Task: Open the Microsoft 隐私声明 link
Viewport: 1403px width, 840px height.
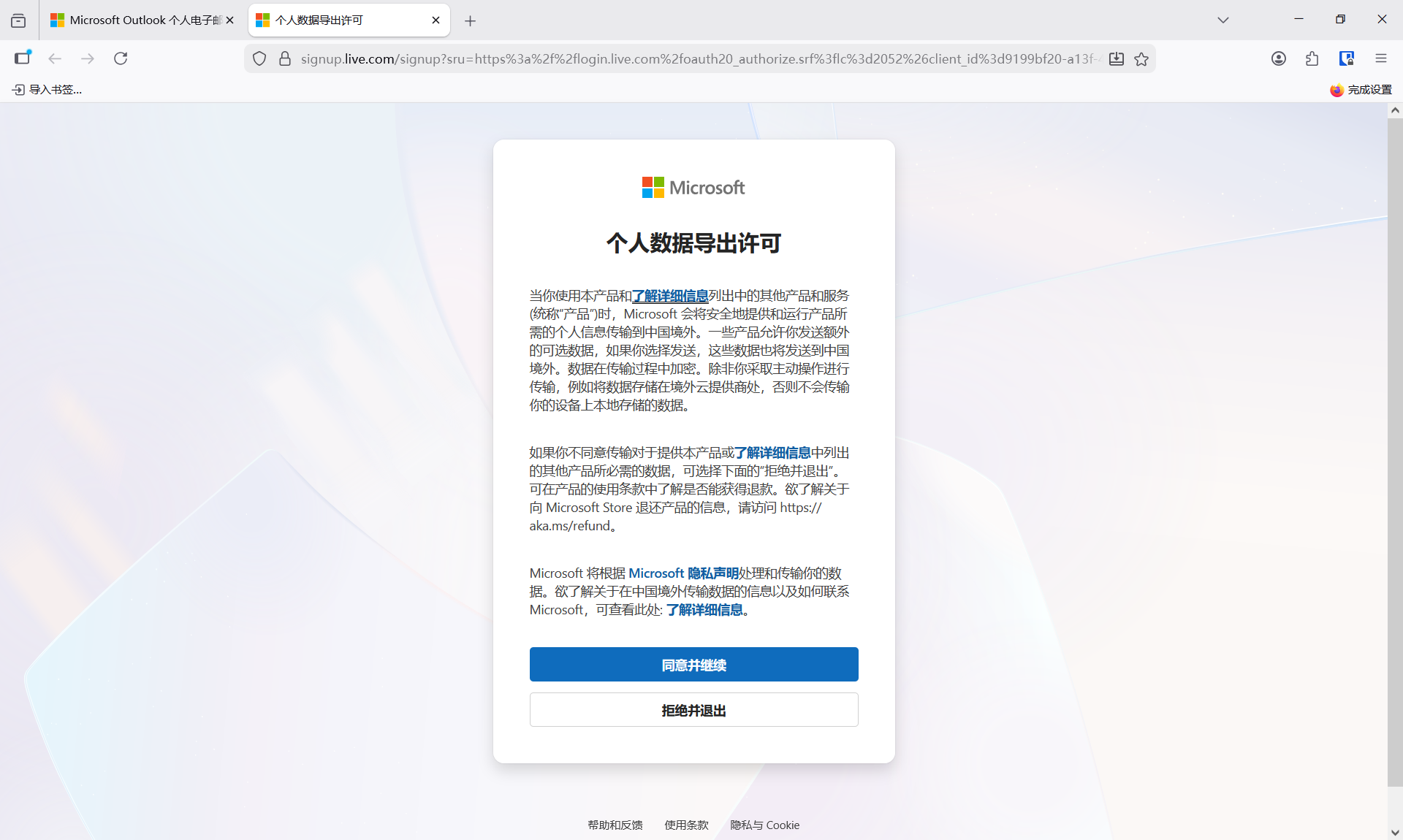Action: click(683, 573)
